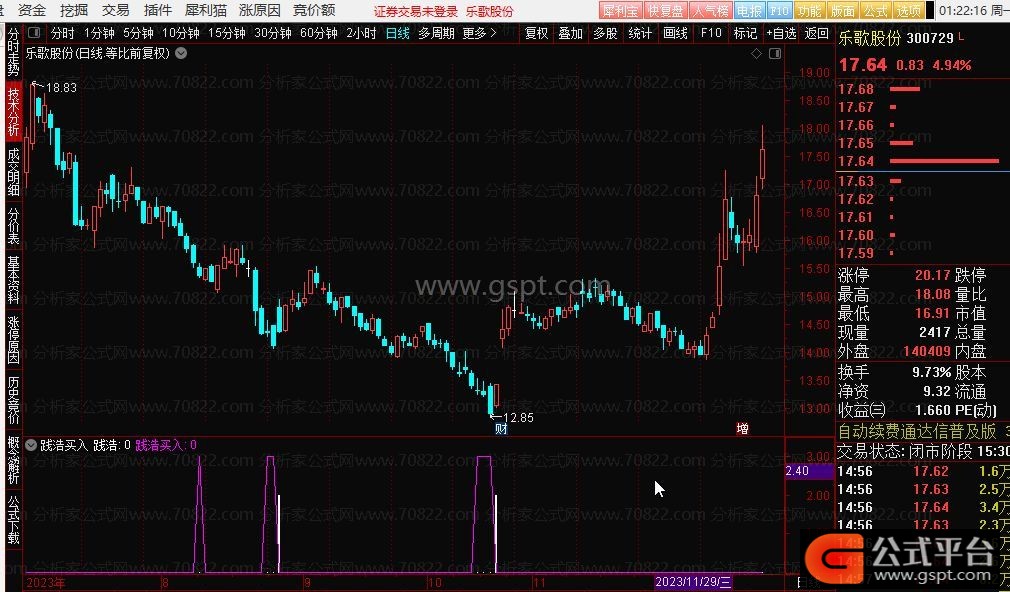Viewport: 1010px width, 592px height.
Task: Click the 17.59 buy price level
Action: (x=856, y=253)
